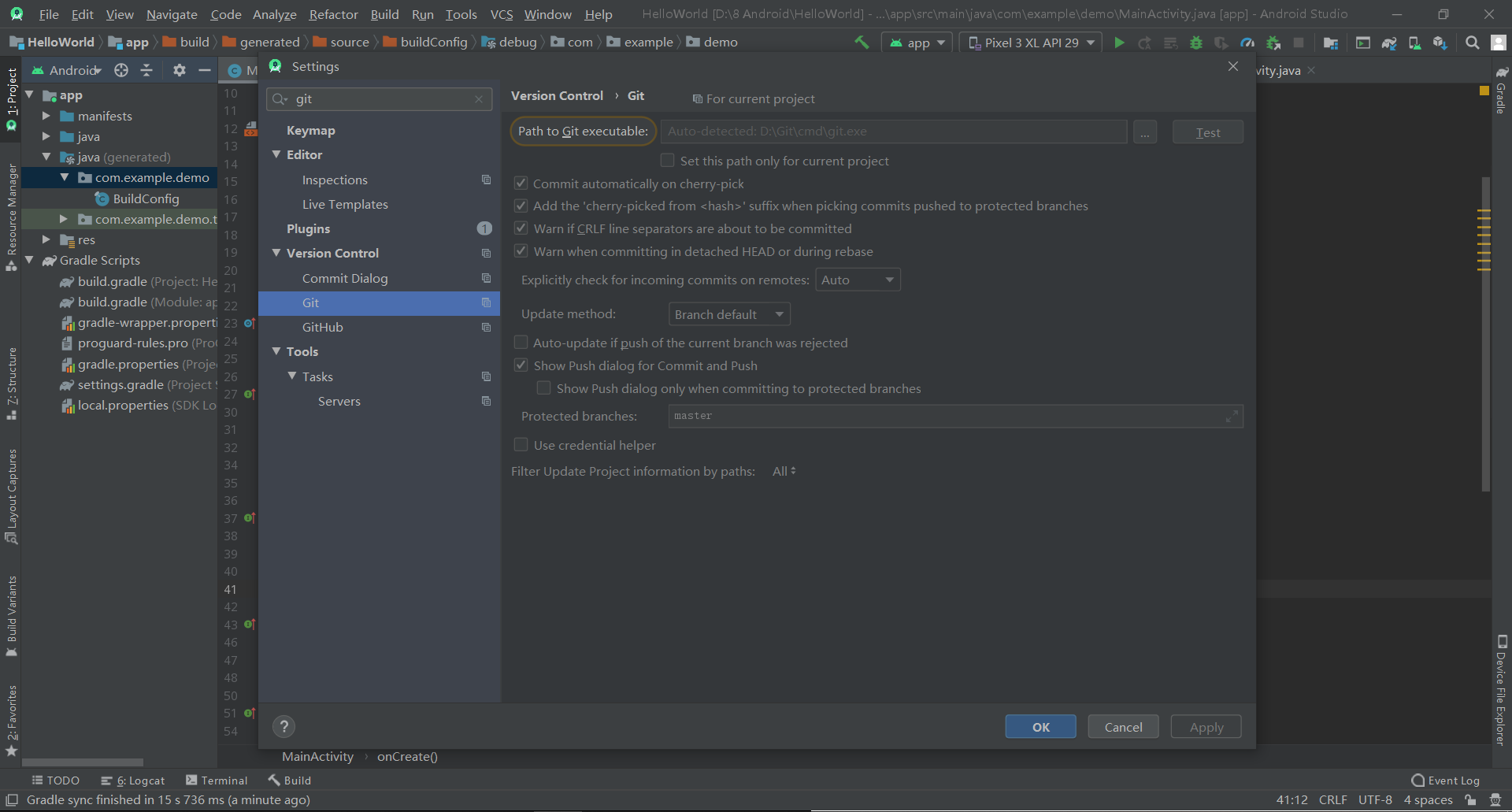
Task: Toggle the CRLF line separators warning
Action: coord(521,228)
